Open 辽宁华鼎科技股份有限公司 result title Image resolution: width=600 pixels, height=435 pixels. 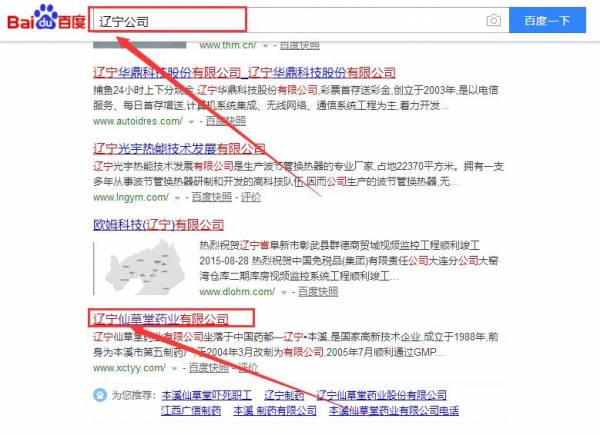click(244, 72)
